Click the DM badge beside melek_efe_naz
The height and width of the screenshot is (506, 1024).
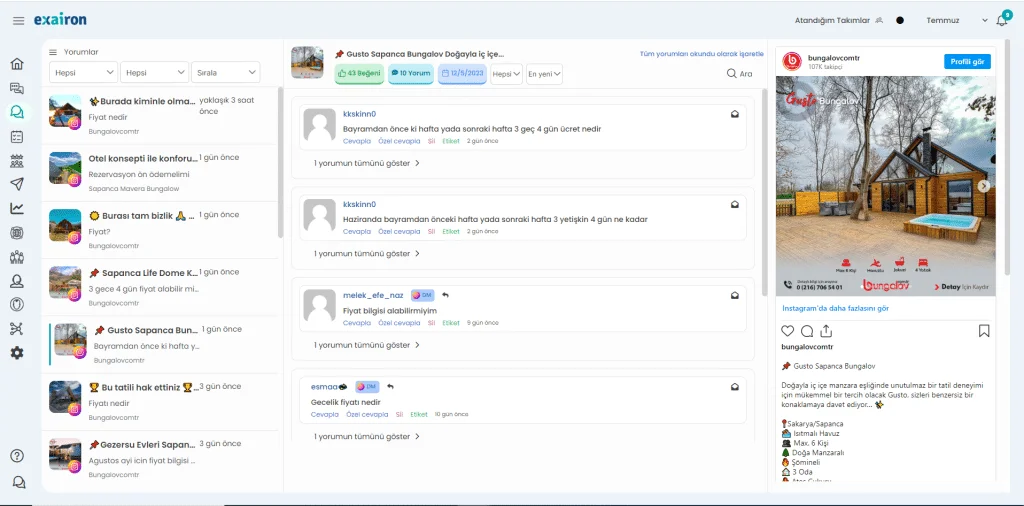423,295
